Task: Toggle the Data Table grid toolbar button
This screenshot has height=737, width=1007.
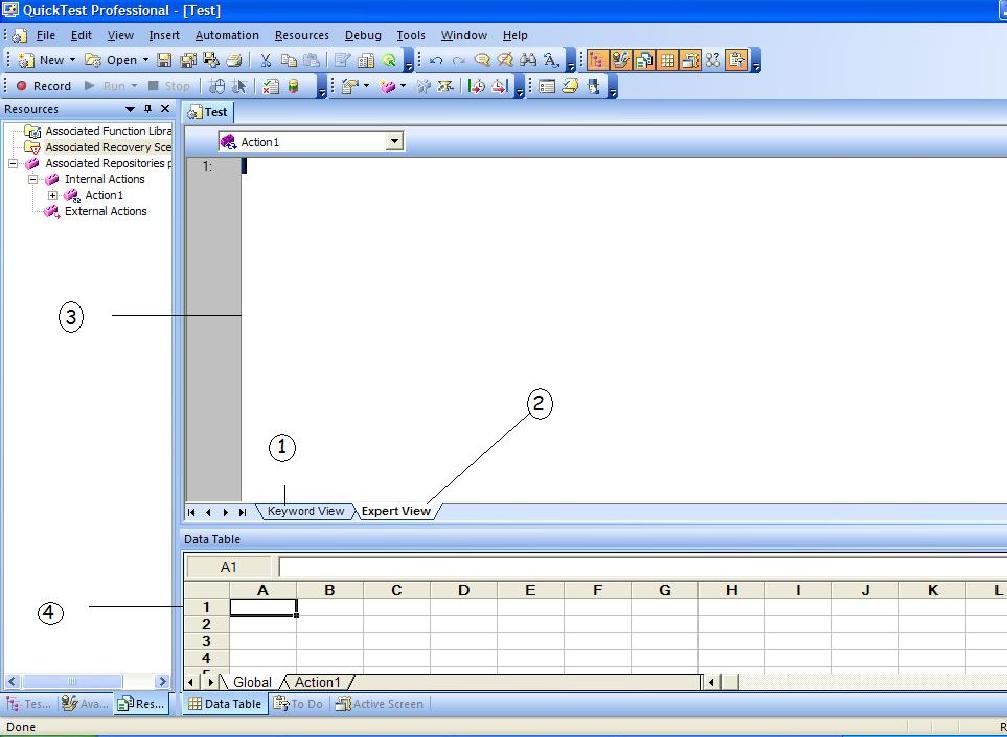Action: (667, 60)
